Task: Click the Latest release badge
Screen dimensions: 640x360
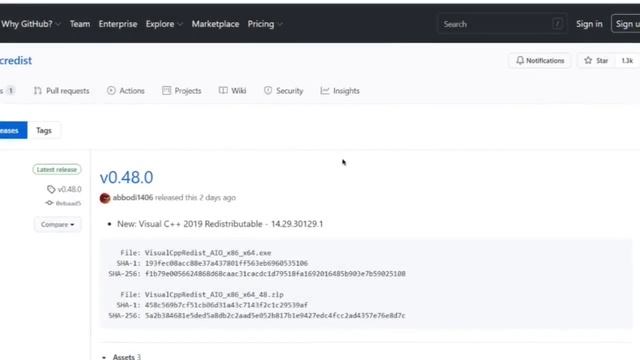Action: pos(57,169)
